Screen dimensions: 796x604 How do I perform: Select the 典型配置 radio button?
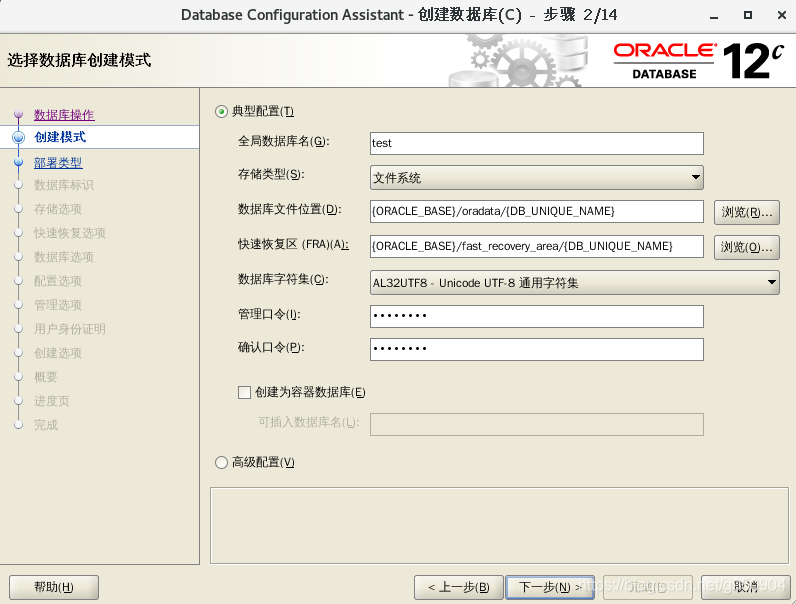[x=221, y=111]
